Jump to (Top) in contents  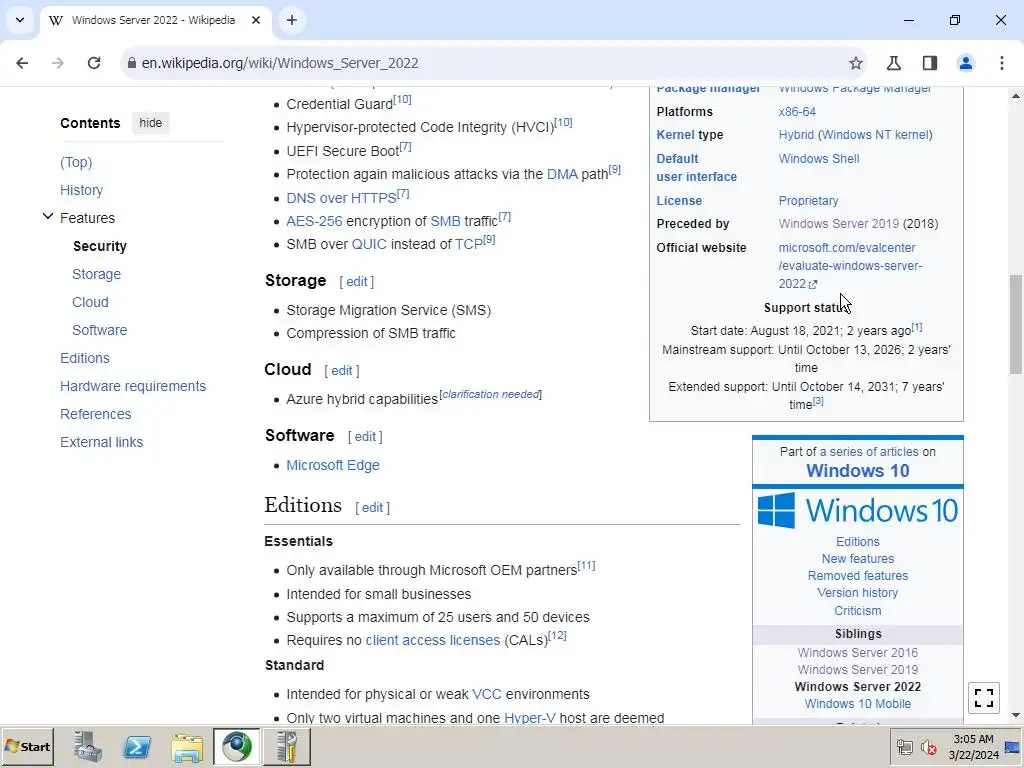(76, 162)
